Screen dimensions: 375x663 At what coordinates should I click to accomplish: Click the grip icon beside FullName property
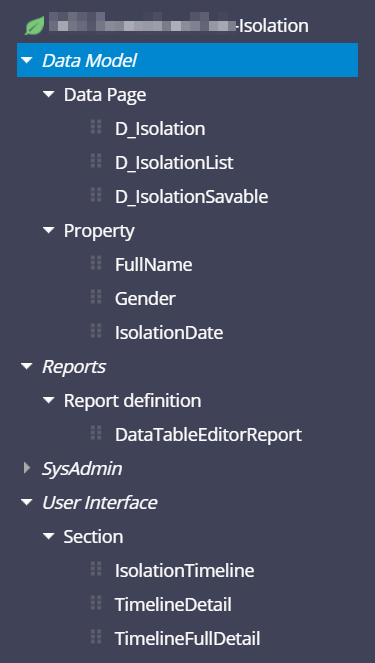pyautogui.click(x=96, y=263)
